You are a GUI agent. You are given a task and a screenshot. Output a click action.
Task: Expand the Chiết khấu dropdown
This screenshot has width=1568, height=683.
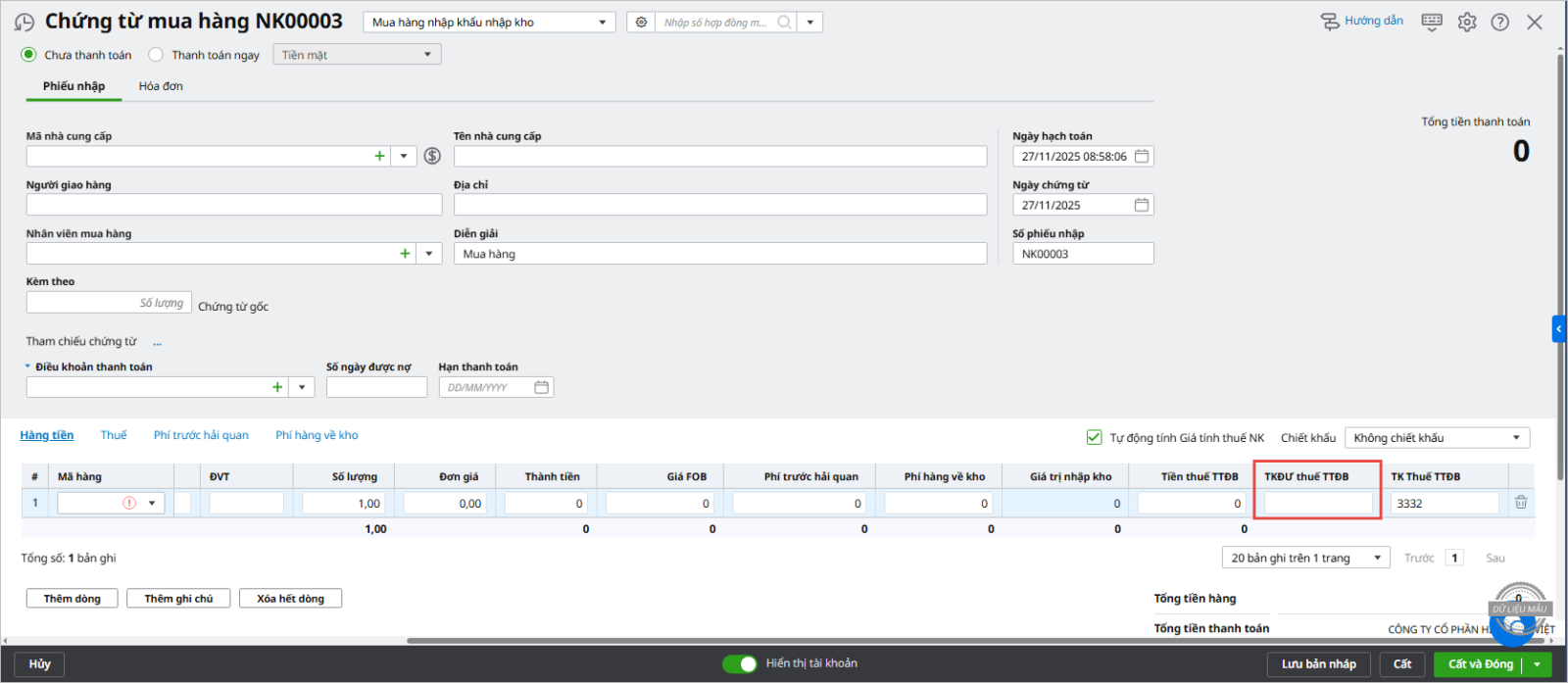pyautogui.click(x=1437, y=438)
